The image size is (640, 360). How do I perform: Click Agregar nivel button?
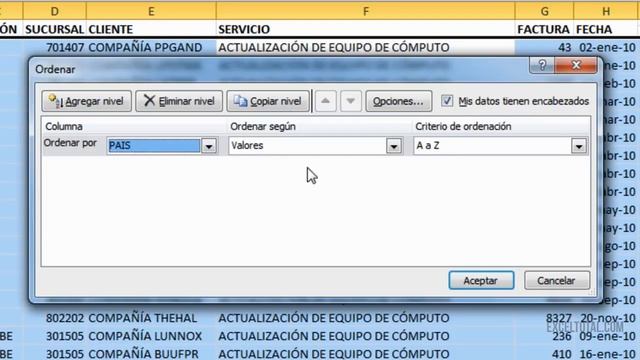tap(87, 101)
